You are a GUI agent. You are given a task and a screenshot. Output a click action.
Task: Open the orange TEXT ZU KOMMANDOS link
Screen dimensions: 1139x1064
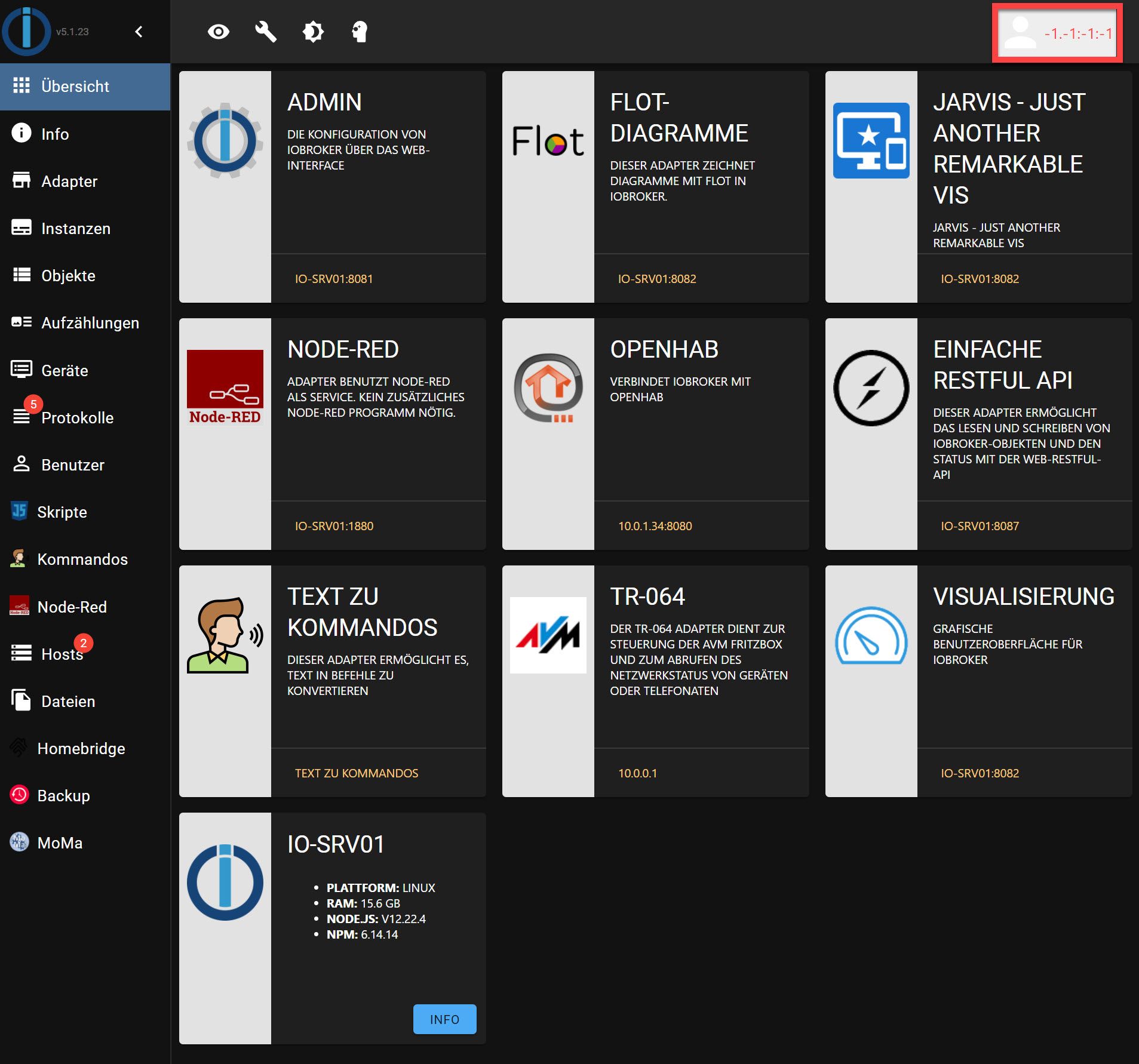(x=357, y=773)
